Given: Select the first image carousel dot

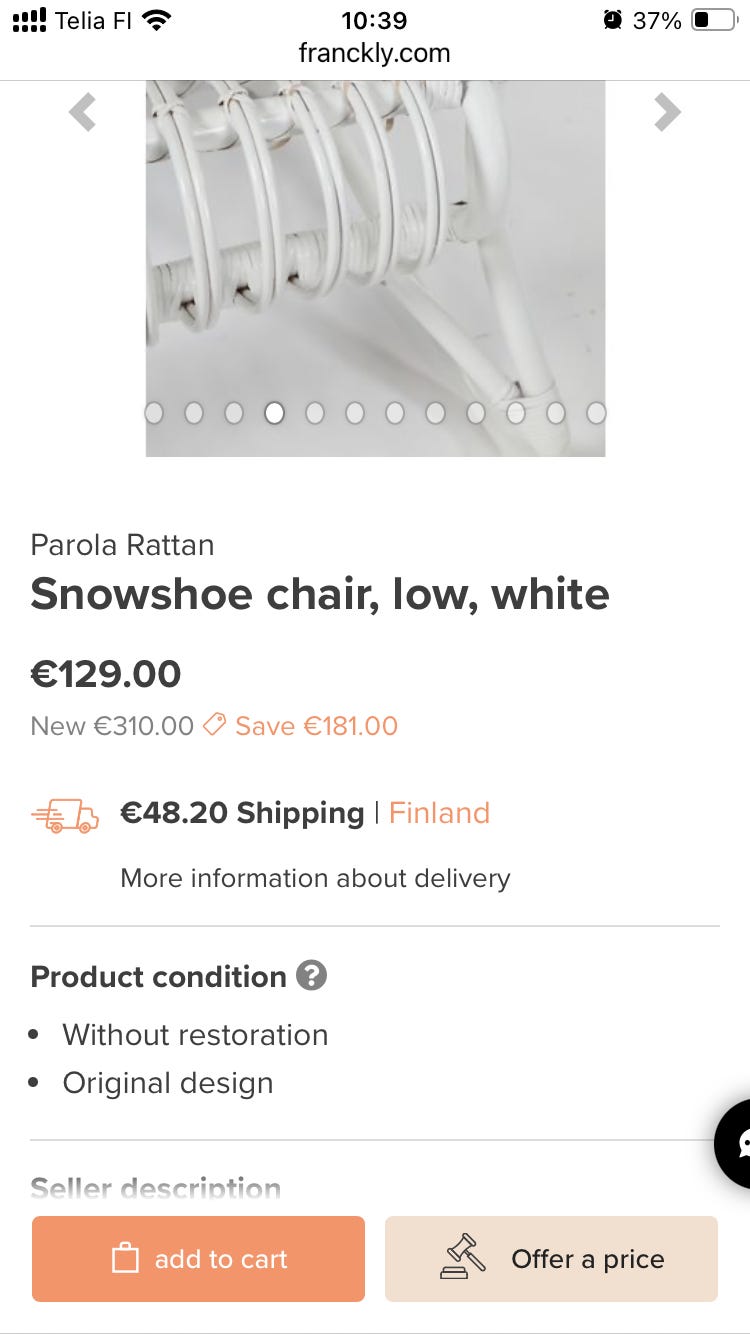Looking at the screenshot, I should [154, 413].
